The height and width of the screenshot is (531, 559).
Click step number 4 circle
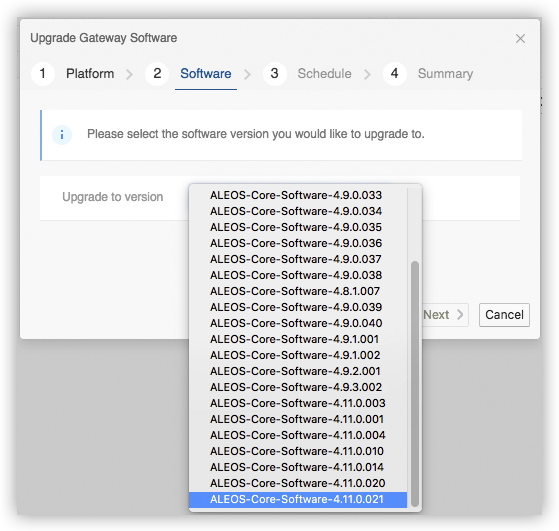pos(395,73)
